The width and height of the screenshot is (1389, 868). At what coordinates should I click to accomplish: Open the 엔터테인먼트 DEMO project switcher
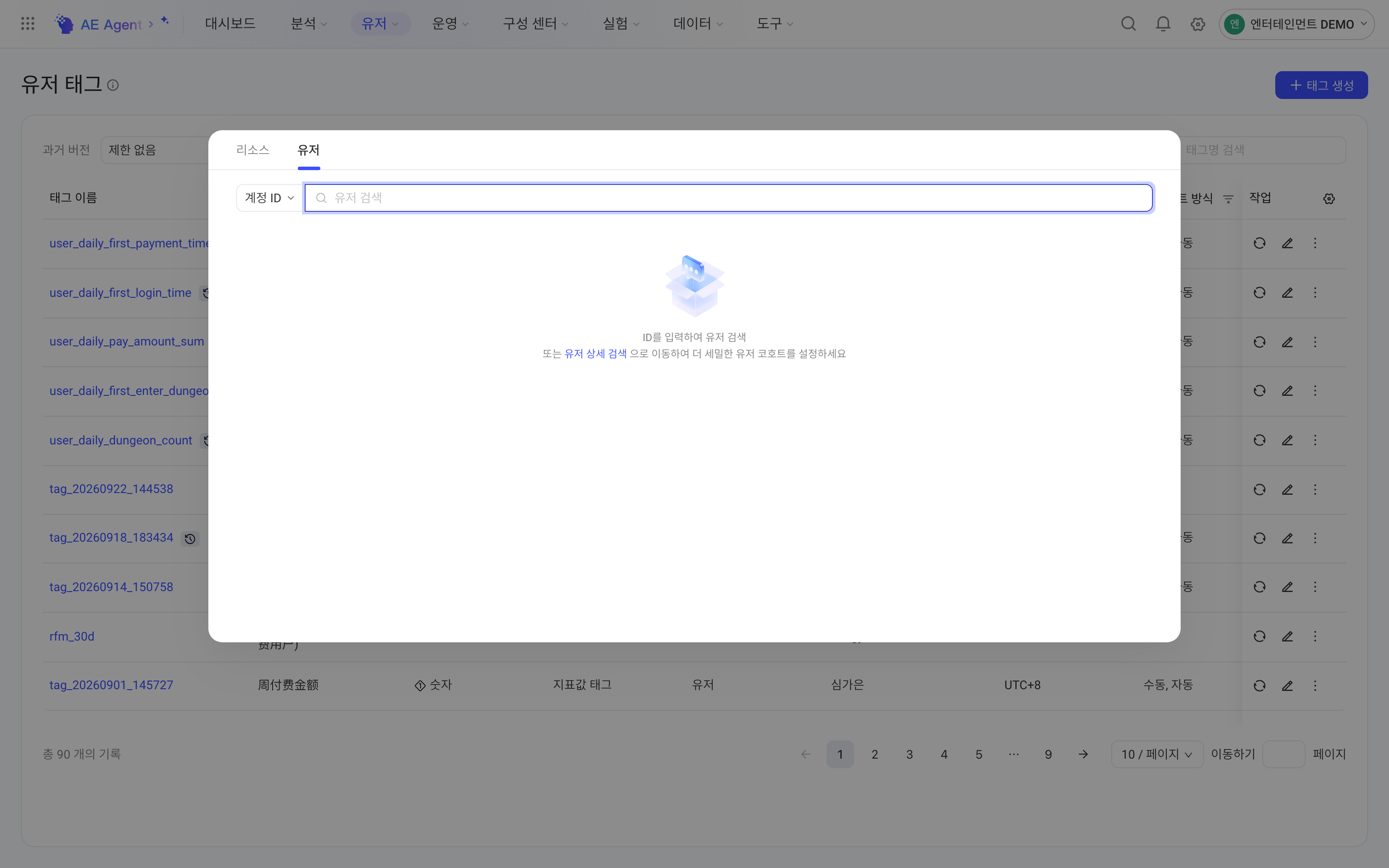pos(1296,24)
